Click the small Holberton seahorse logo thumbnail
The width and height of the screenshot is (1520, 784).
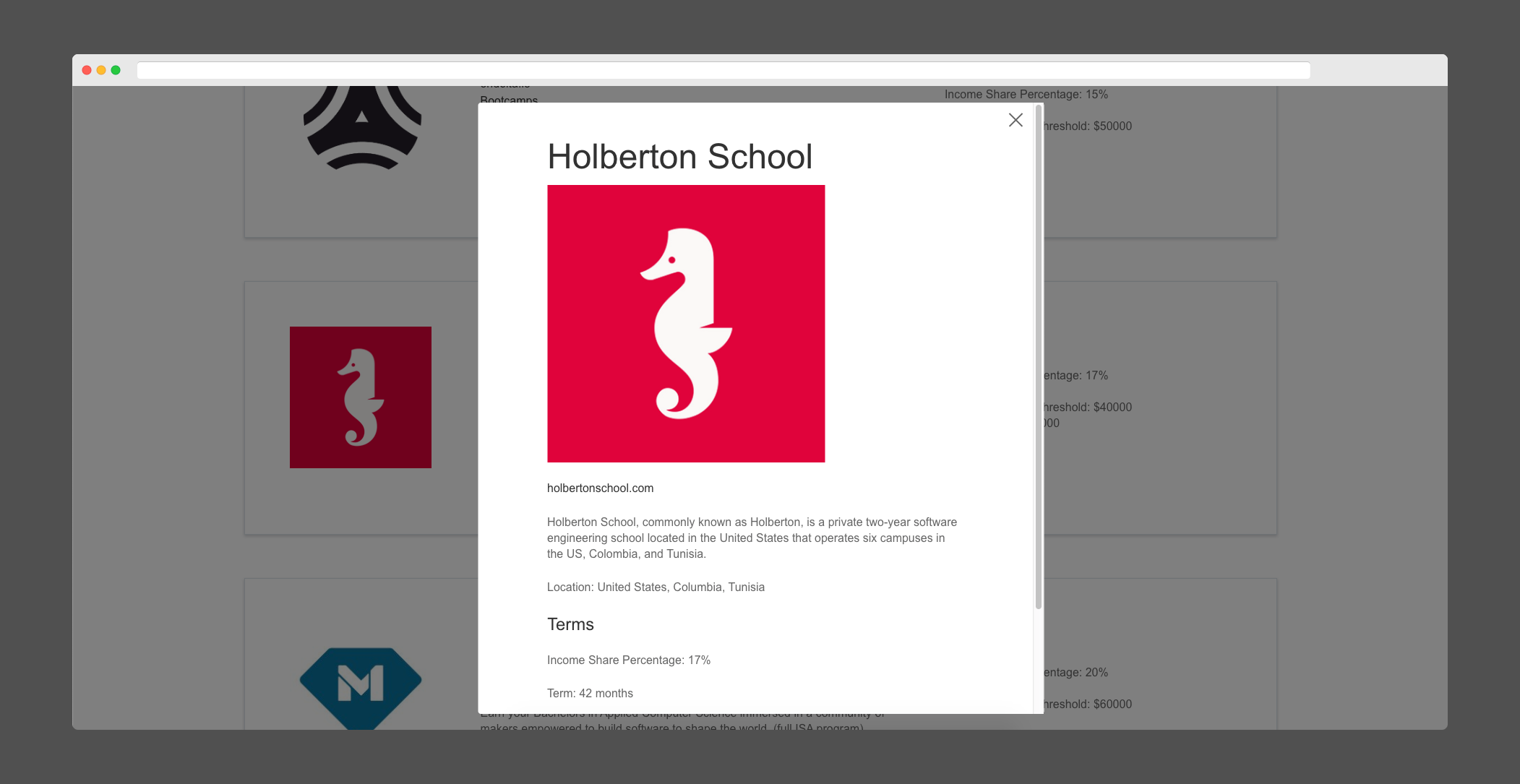pyautogui.click(x=361, y=397)
